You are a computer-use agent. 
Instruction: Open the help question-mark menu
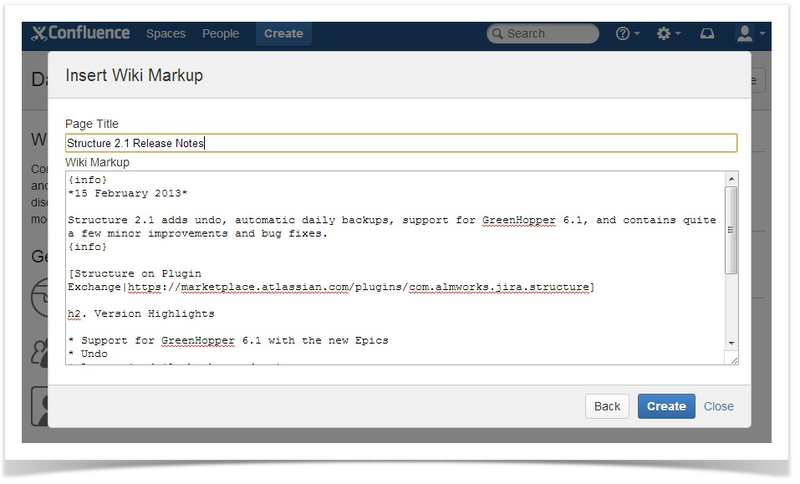[x=627, y=34]
